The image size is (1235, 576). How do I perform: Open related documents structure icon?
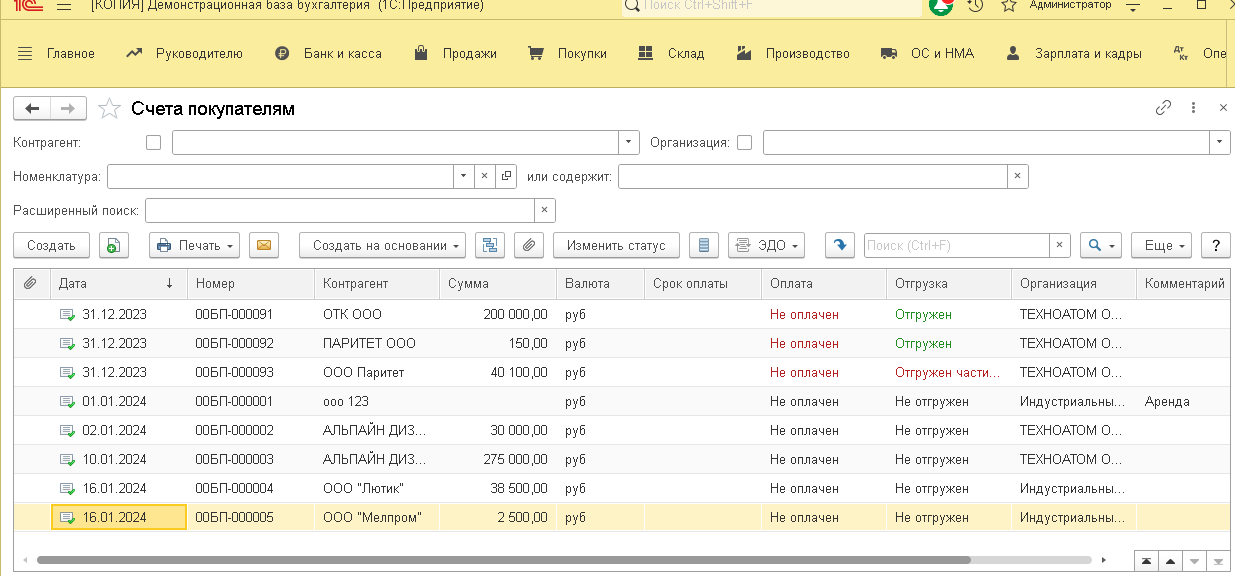coord(490,245)
